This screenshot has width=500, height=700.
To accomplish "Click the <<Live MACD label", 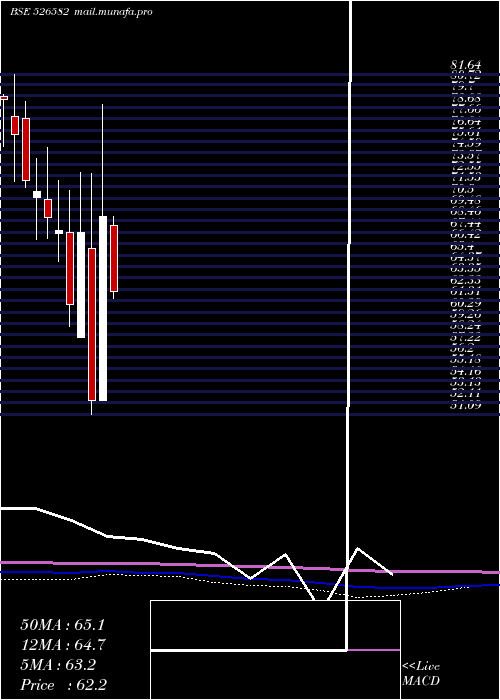I will [x=421, y=673].
